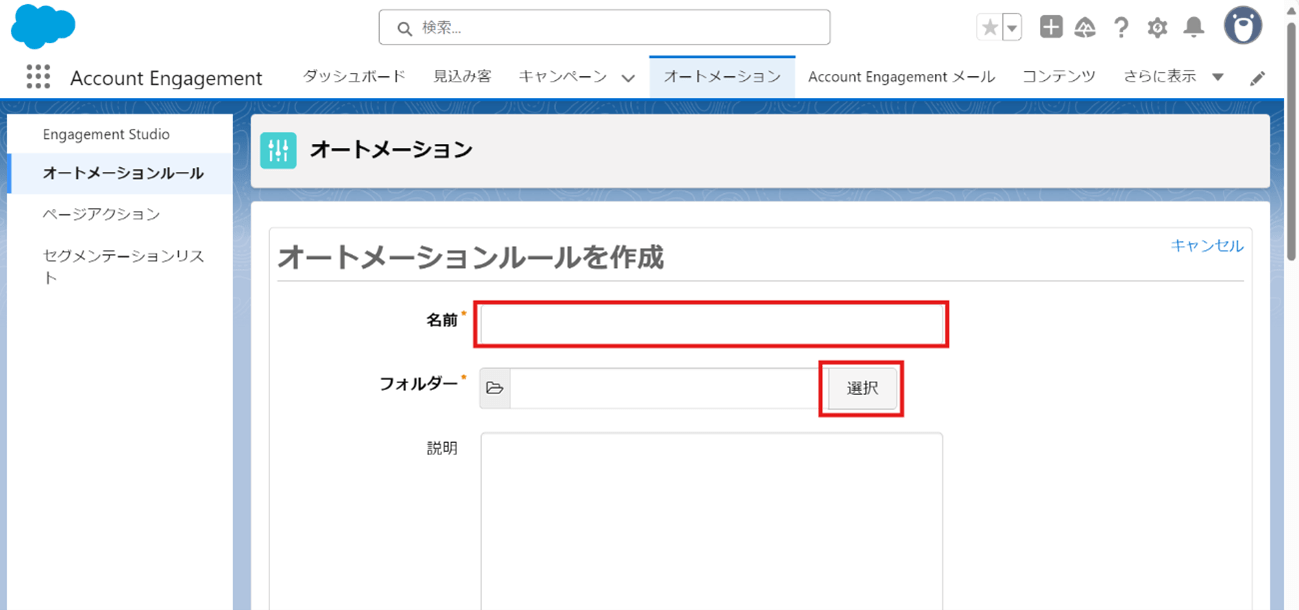Open the コンテンツ tab
Viewport: 1299px width, 610px height.
[1059, 77]
